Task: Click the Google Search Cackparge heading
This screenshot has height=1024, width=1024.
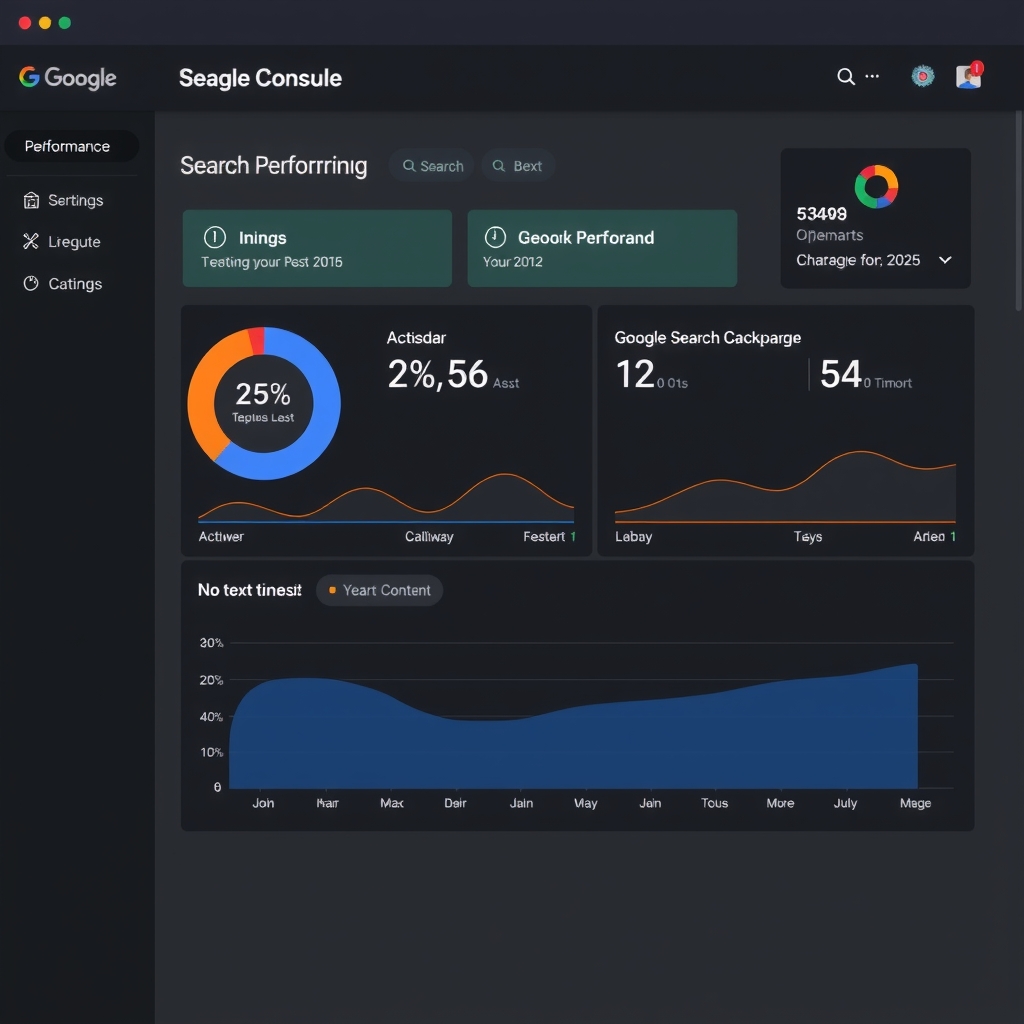Action: click(708, 338)
